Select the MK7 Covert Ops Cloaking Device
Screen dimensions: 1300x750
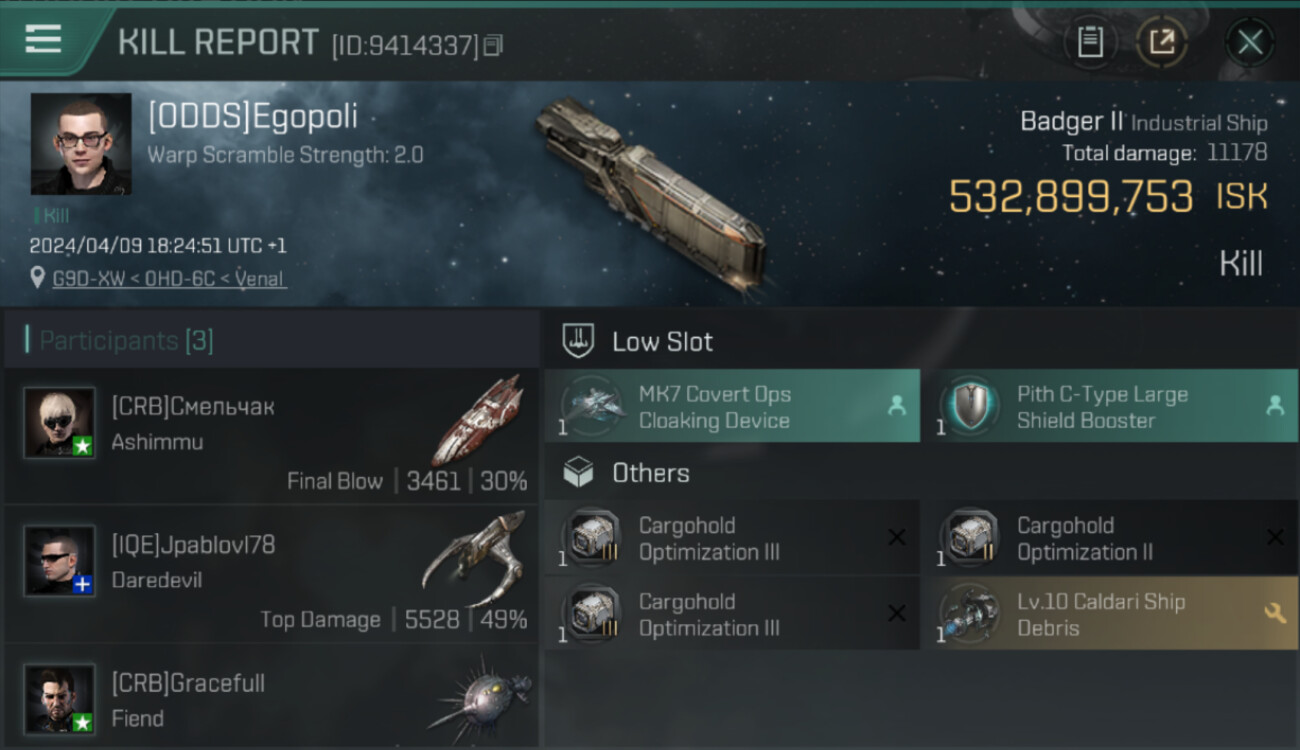tap(732, 406)
